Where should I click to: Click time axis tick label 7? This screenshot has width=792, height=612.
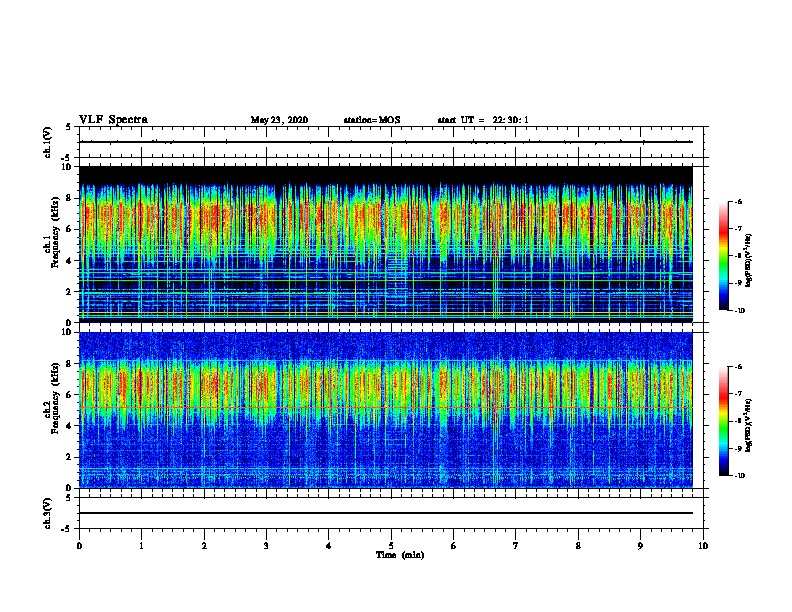(516, 546)
